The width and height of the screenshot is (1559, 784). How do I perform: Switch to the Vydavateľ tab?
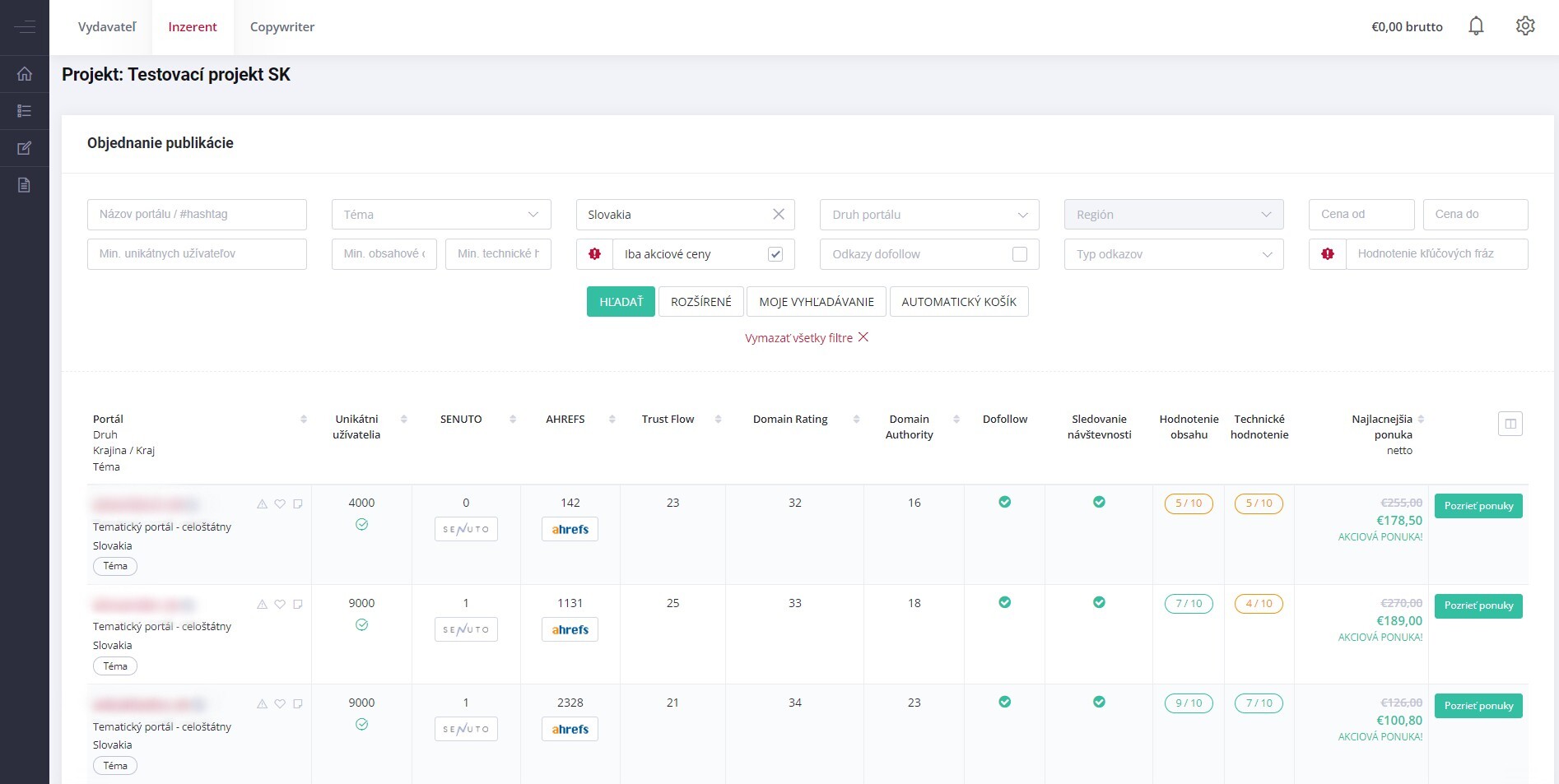107,27
